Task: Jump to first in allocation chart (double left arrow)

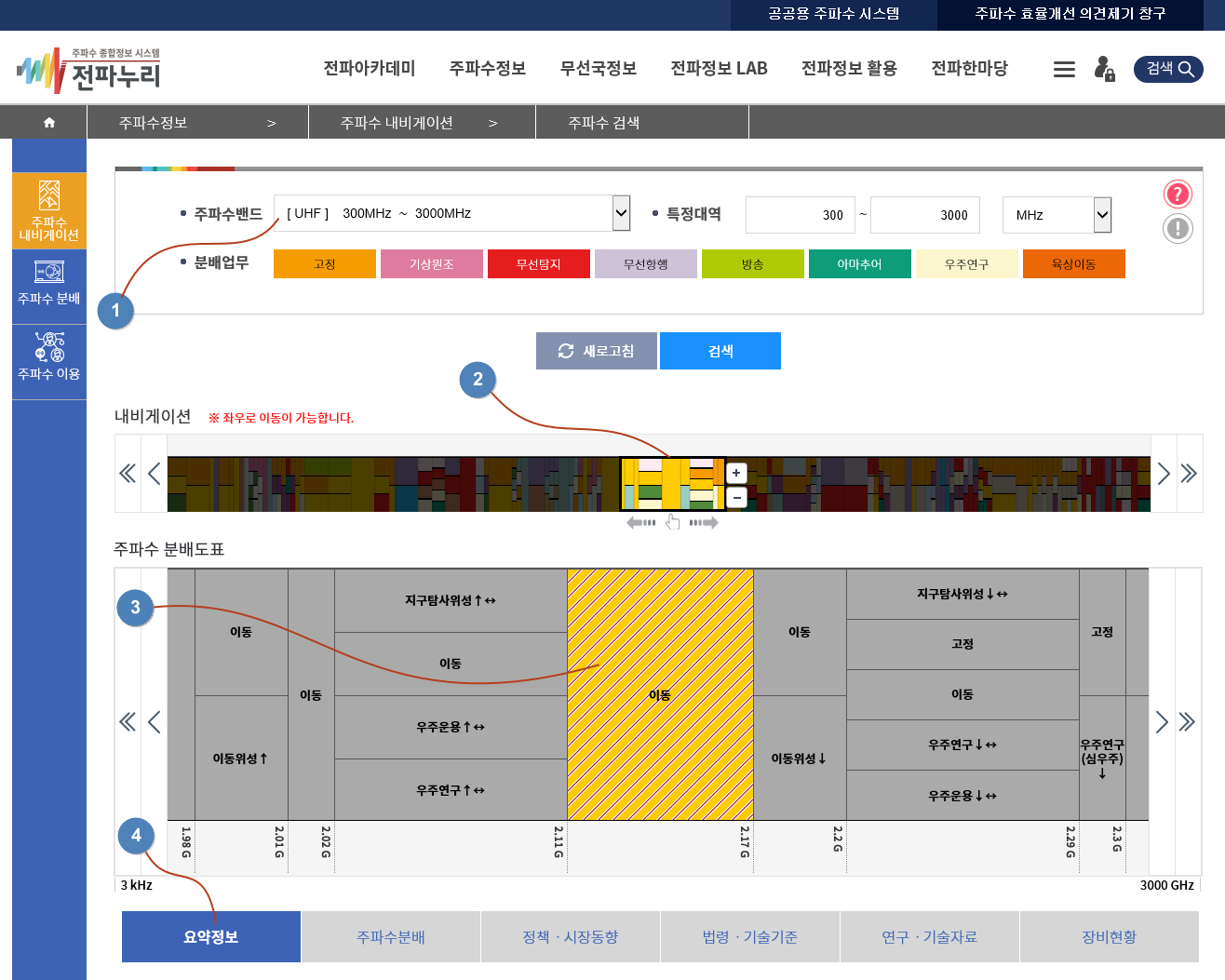Action: click(x=128, y=722)
